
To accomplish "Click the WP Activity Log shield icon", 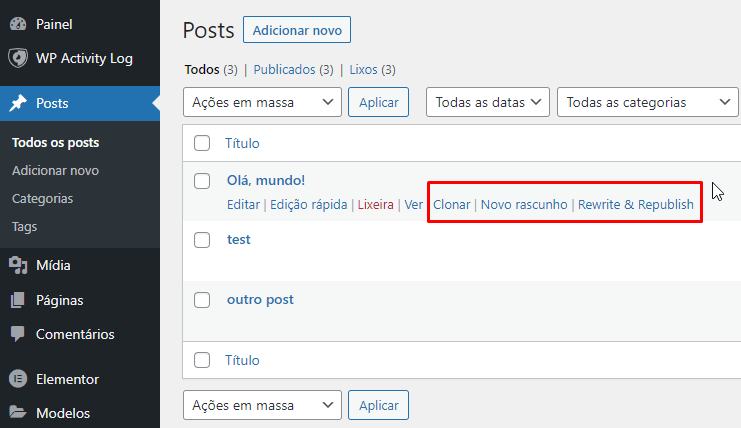I will [18, 58].
